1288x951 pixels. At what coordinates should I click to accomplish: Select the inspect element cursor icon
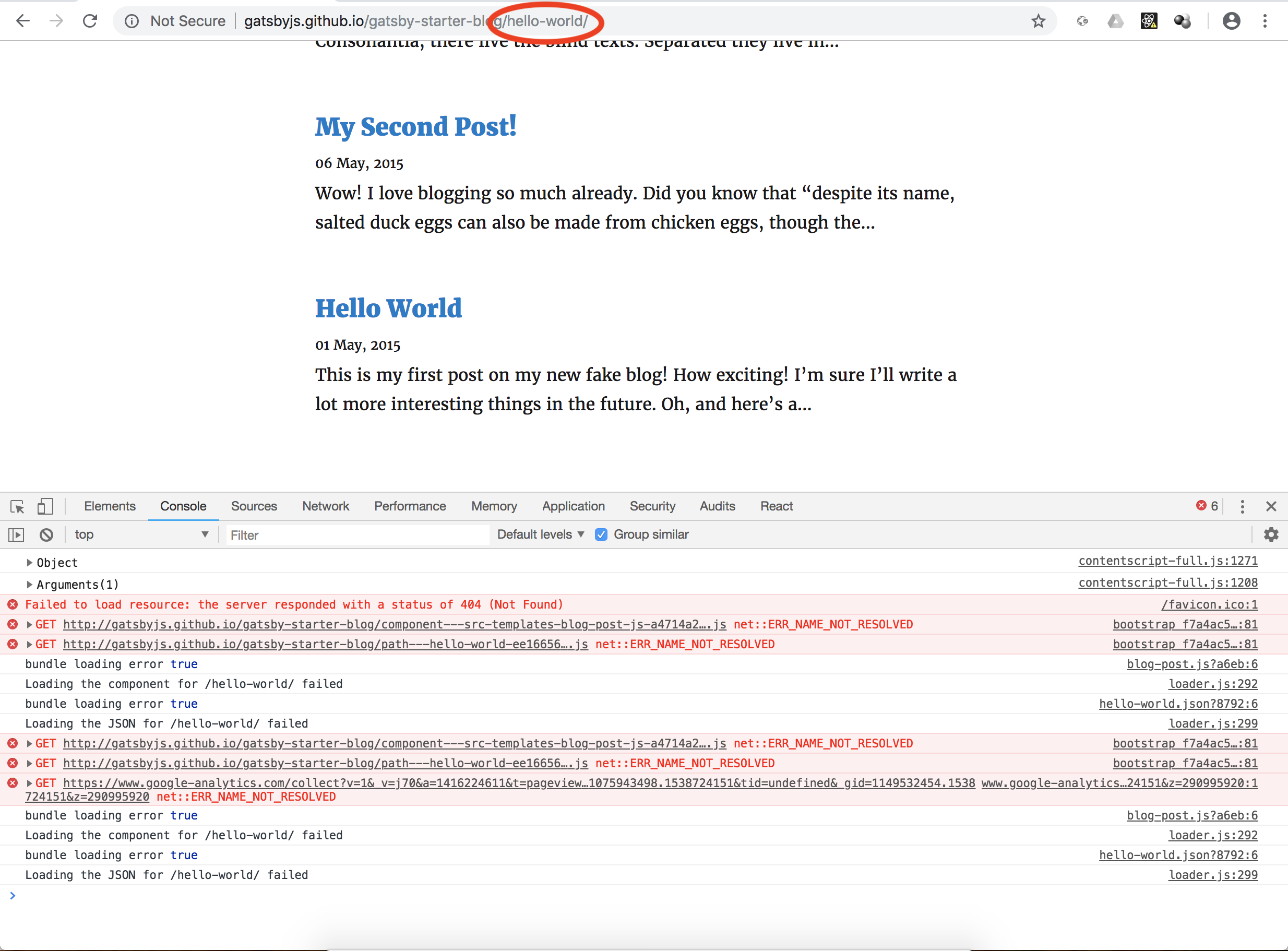point(16,507)
